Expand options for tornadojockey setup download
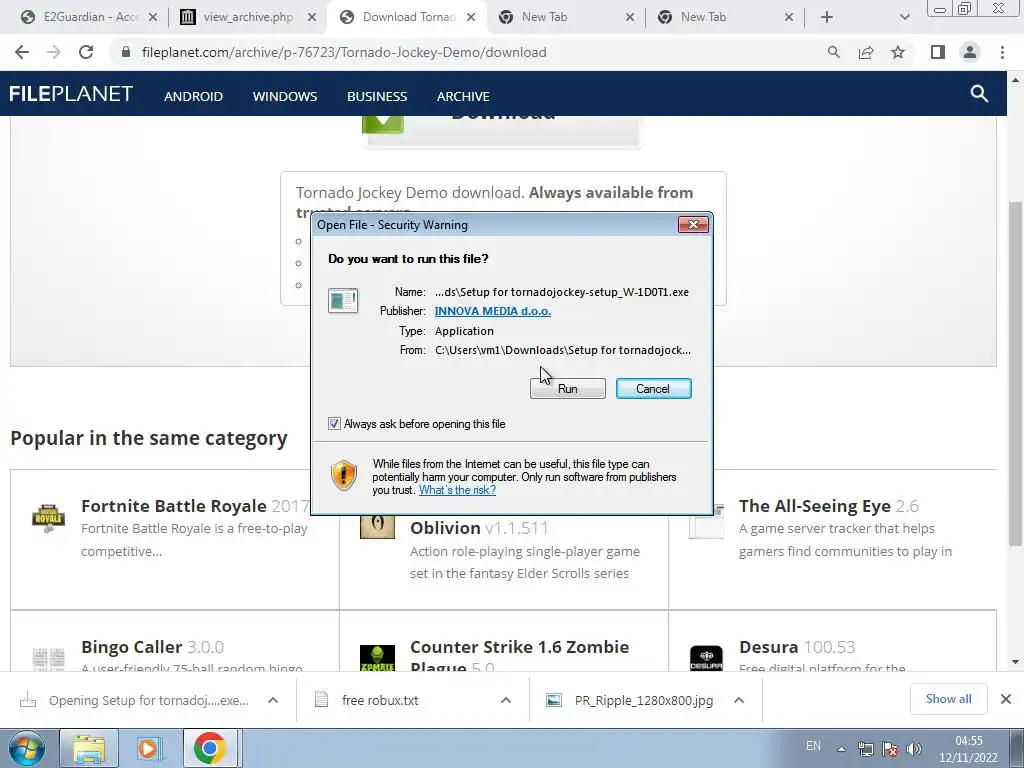The width and height of the screenshot is (1024, 768). (273, 700)
